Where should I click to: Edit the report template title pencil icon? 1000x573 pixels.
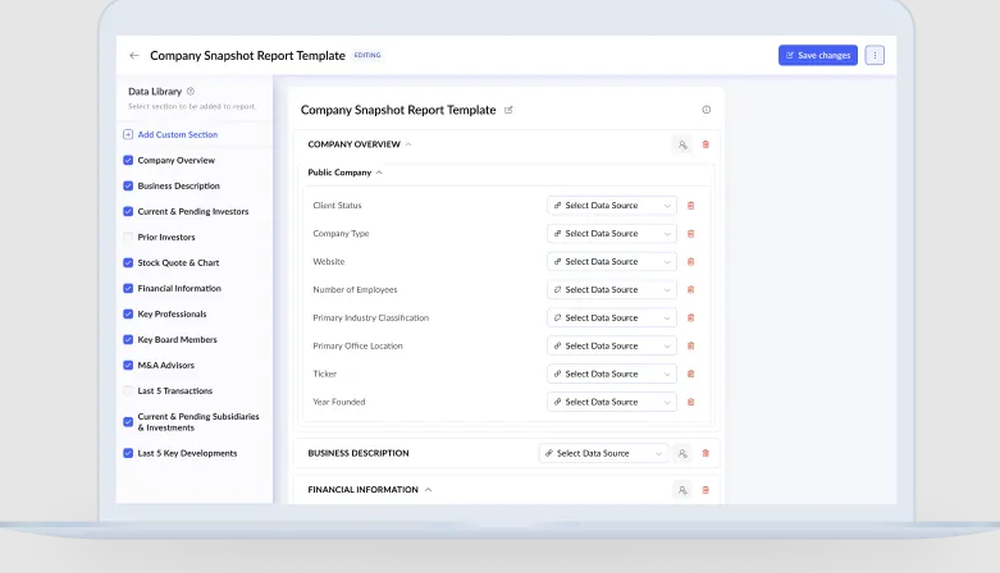point(508,110)
